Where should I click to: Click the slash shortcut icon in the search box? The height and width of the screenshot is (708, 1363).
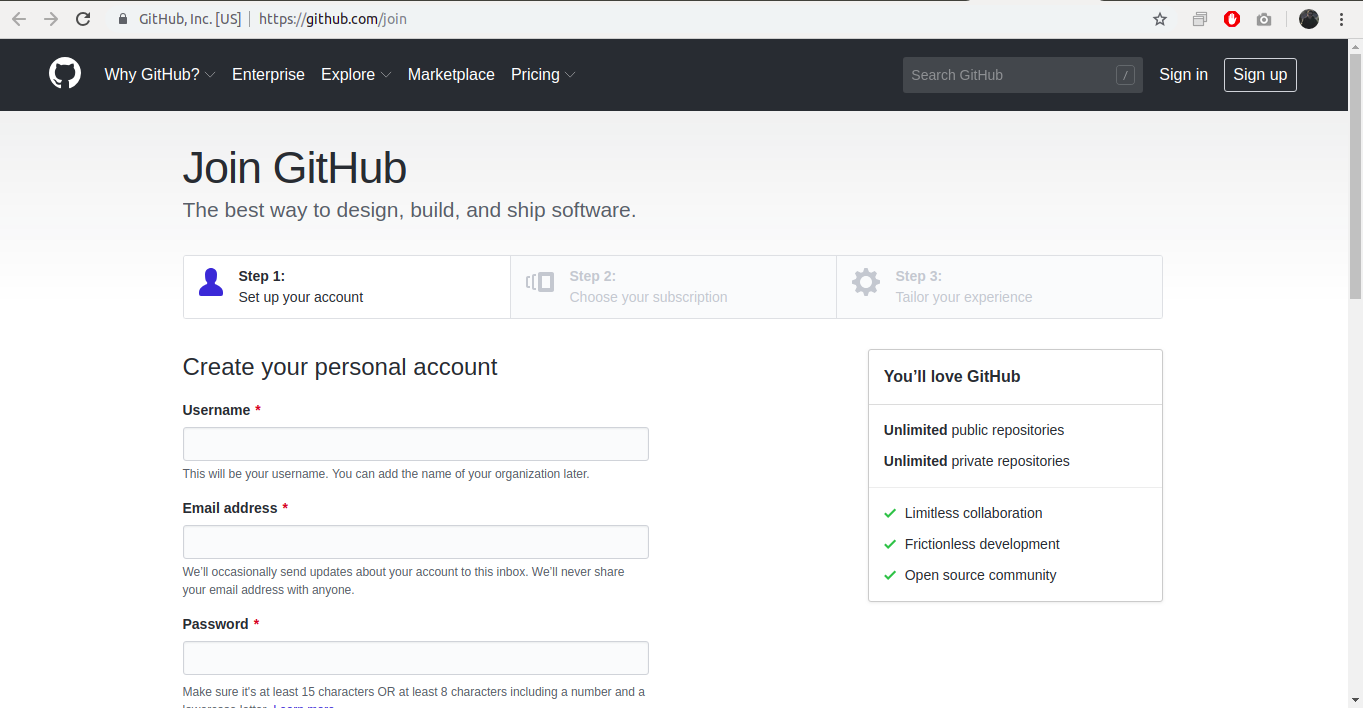tap(1125, 75)
